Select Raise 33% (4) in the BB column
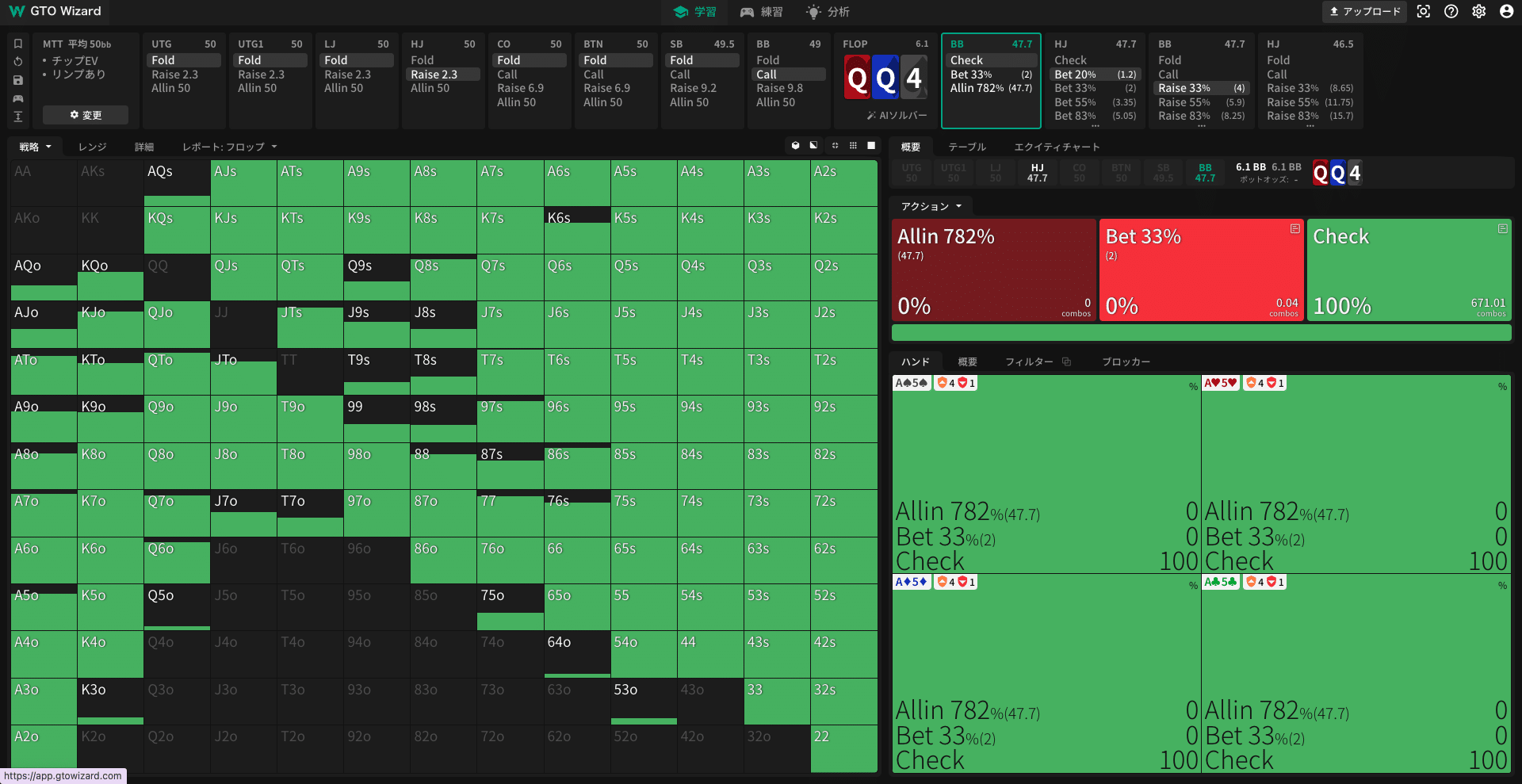This screenshot has width=1522, height=784. (1202, 88)
